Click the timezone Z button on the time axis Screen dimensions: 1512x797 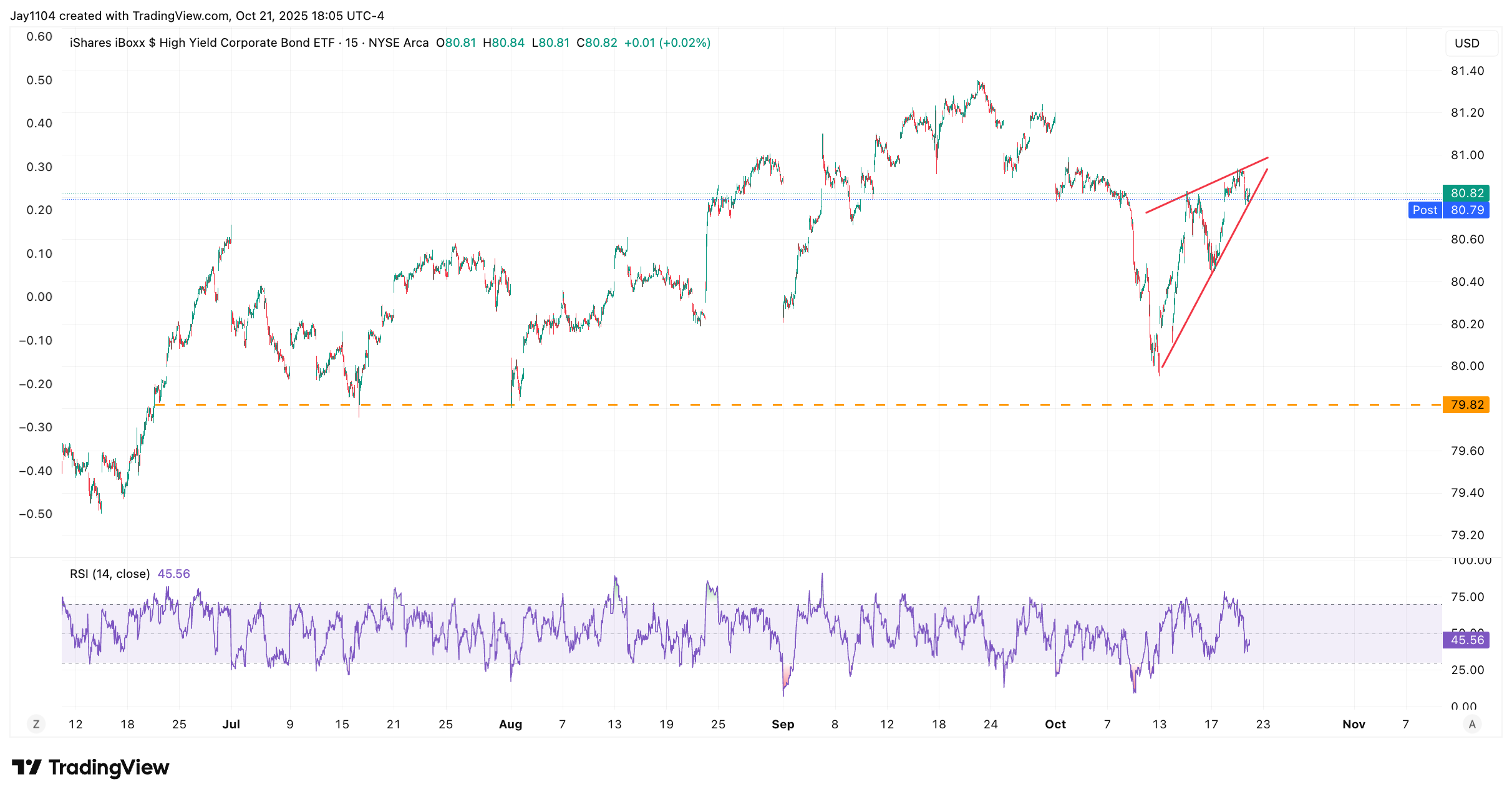pos(36,724)
